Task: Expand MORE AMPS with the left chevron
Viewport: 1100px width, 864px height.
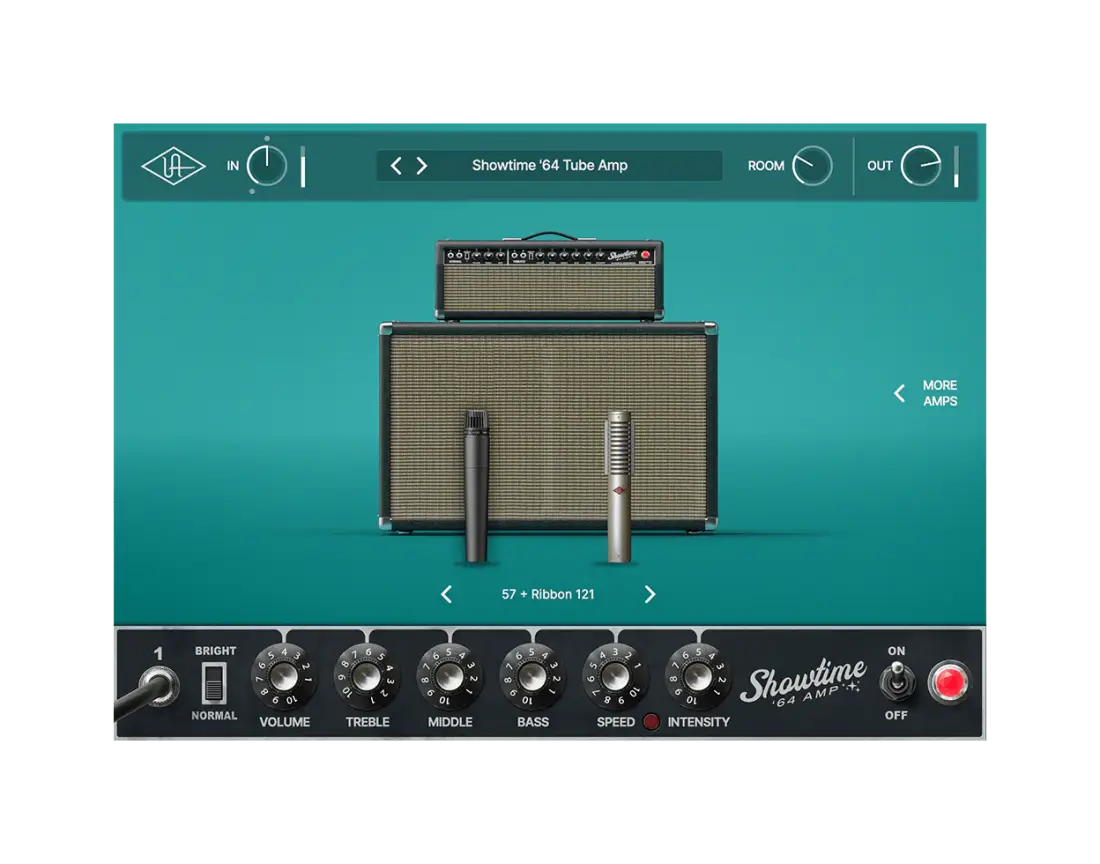Action: tap(898, 393)
